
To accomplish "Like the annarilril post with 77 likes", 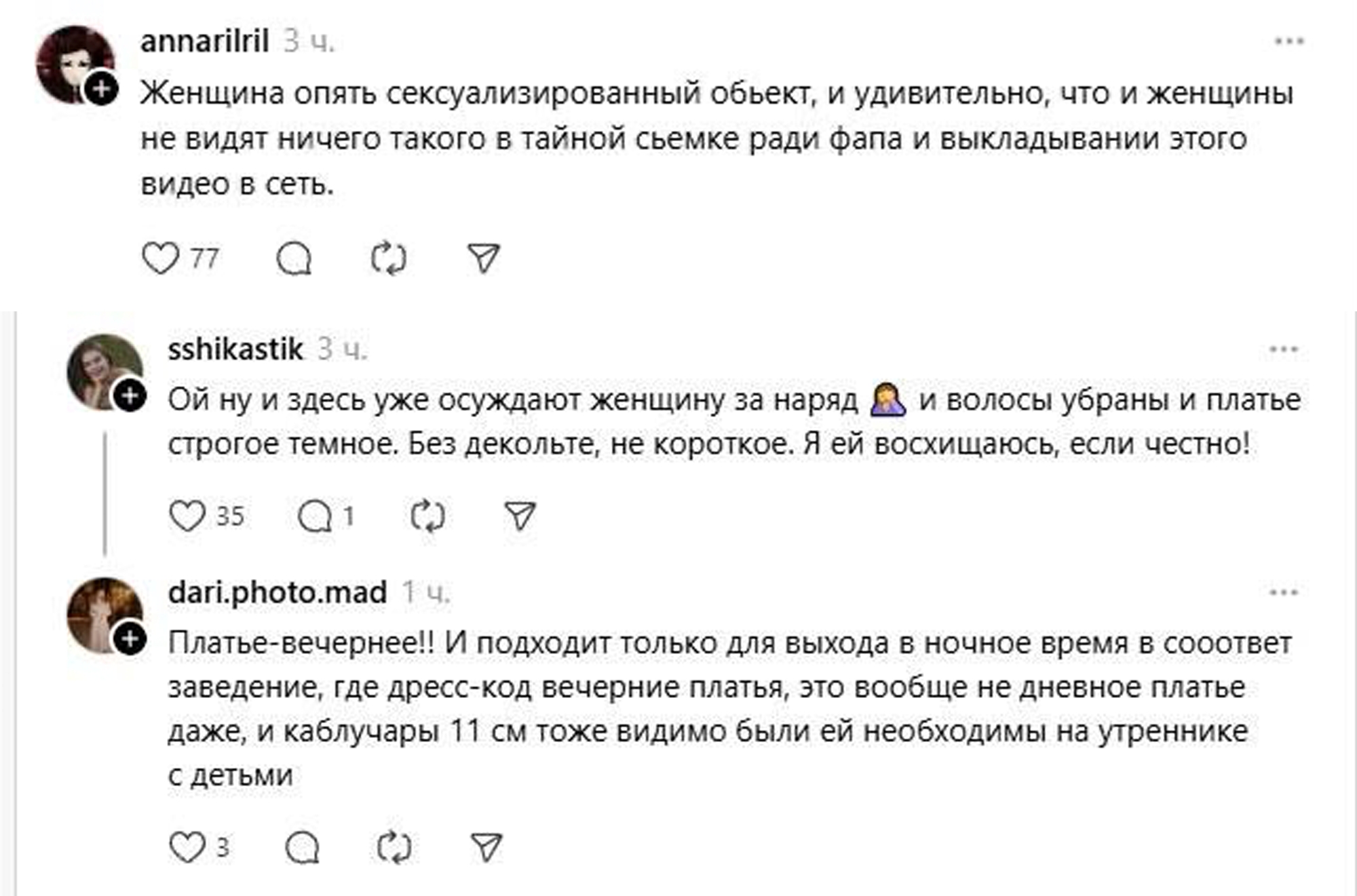I will pos(160,258).
